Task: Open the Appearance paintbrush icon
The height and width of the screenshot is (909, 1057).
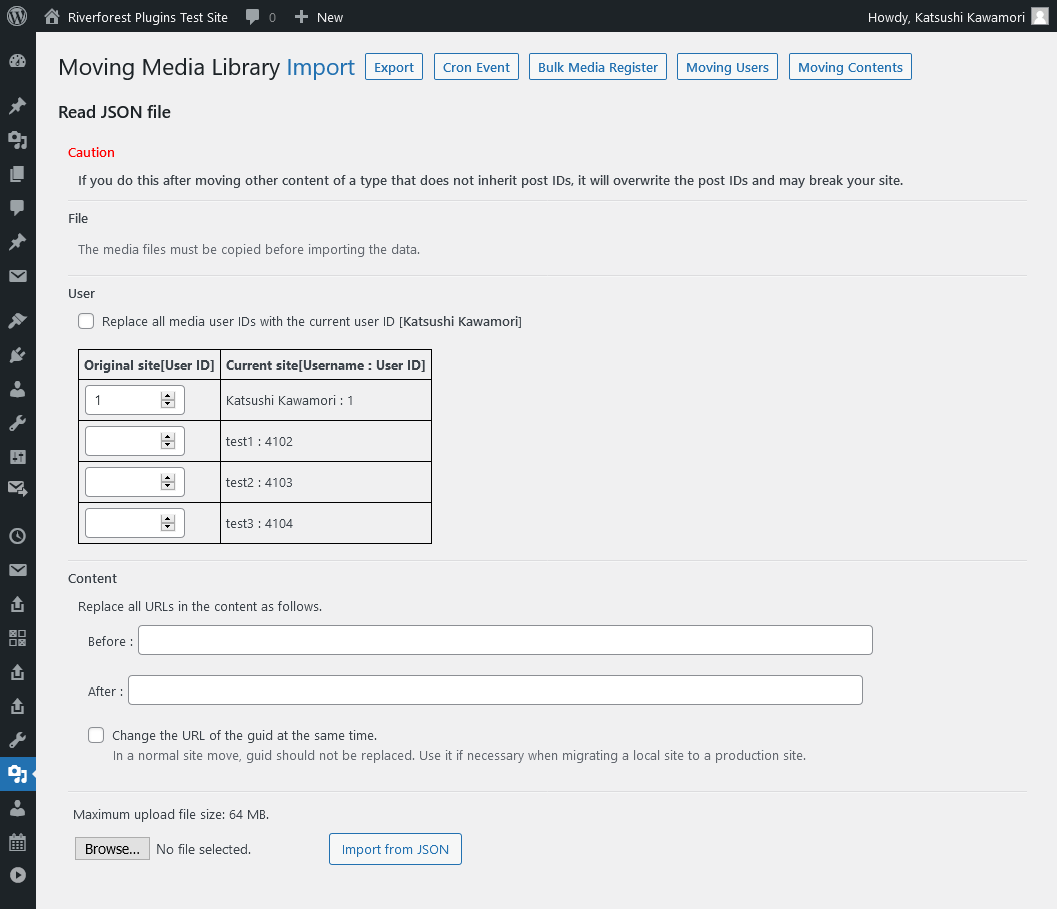Action: click(x=18, y=320)
